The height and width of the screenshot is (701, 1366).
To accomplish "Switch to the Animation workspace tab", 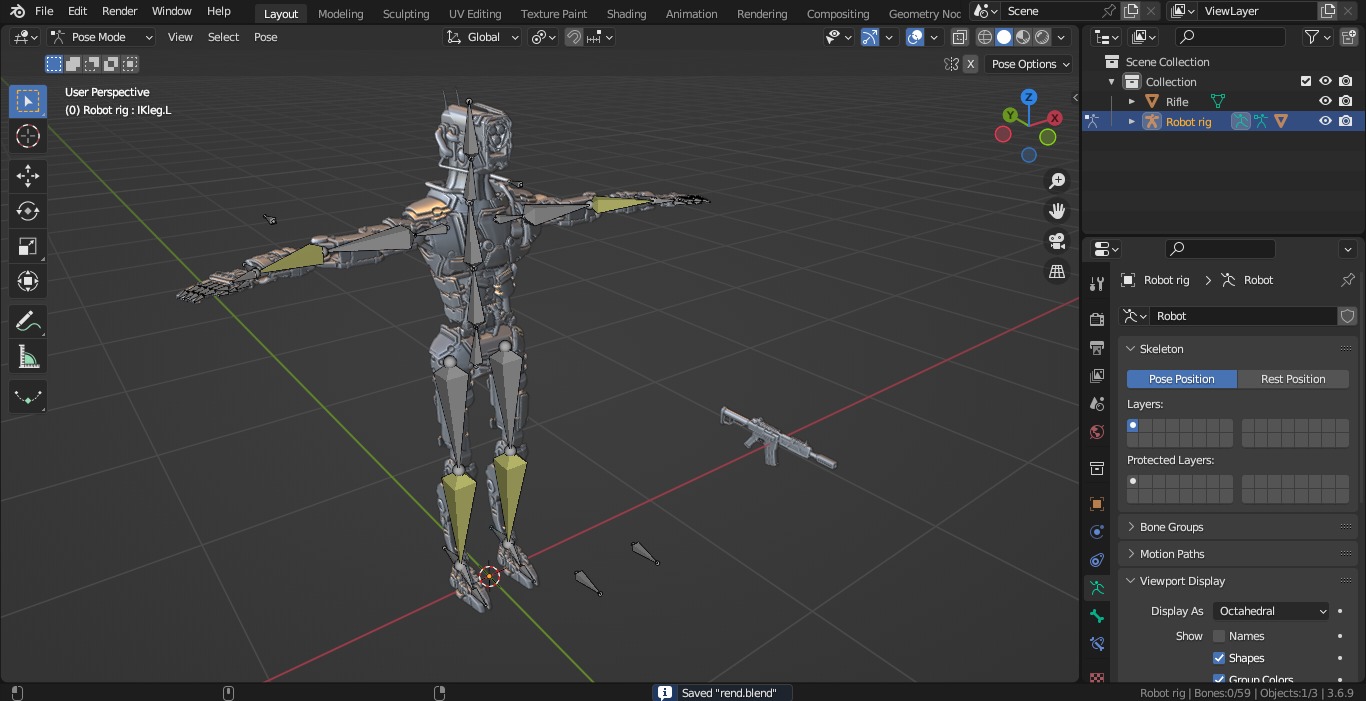I will coord(692,13).
